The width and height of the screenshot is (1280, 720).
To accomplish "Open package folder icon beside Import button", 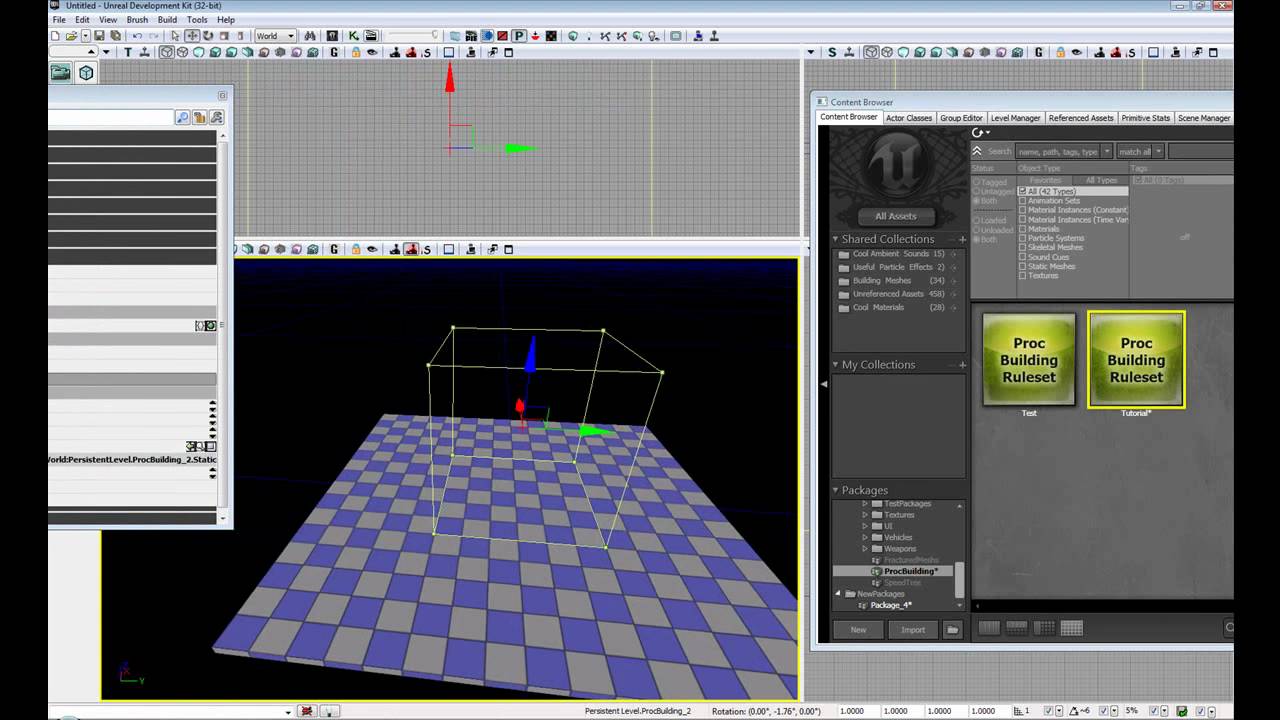I will 953,629.
